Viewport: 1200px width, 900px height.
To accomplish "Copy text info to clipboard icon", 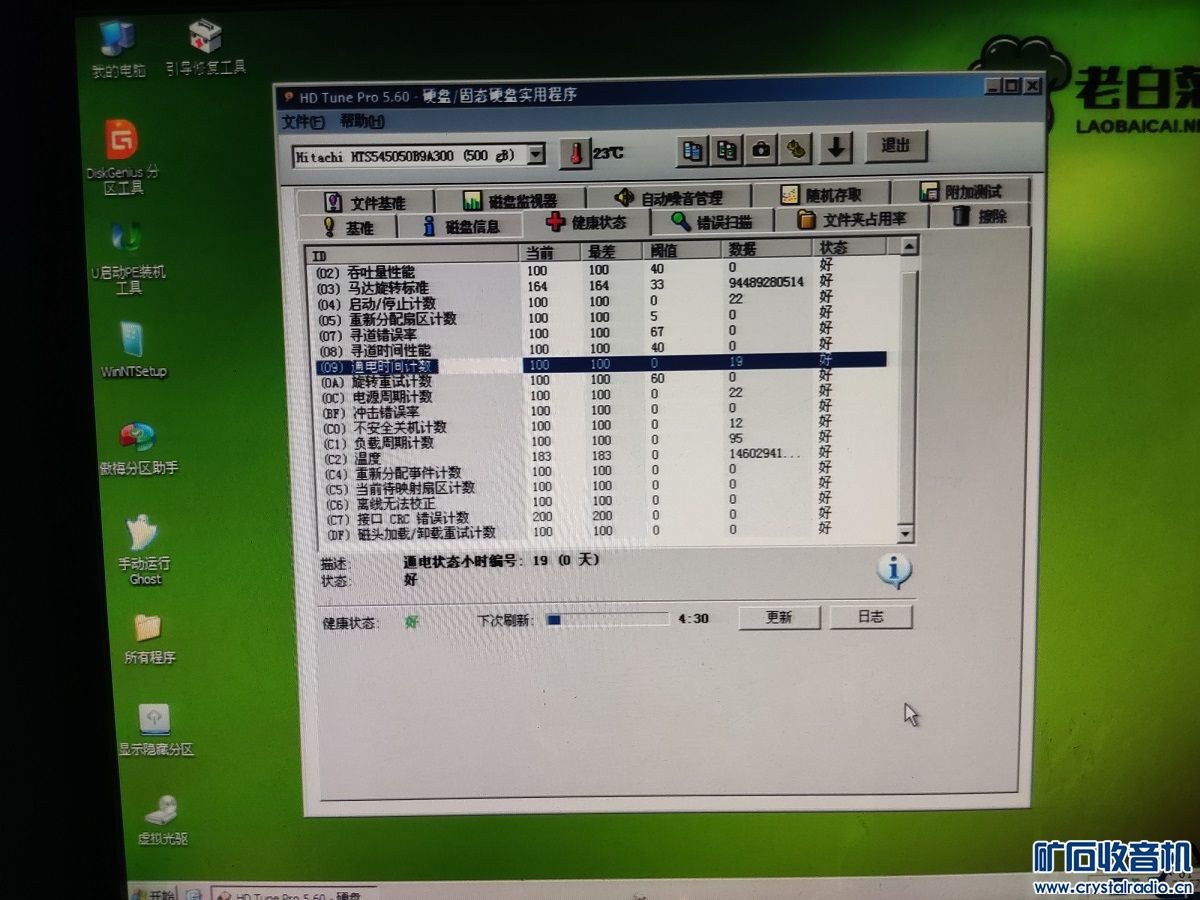I will (x=693, y=150).
